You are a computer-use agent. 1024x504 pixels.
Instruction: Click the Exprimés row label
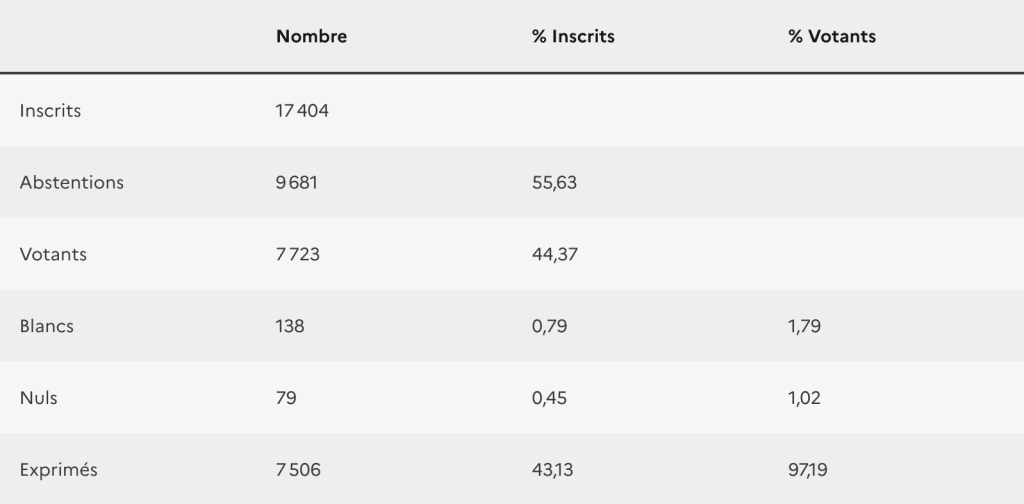pos(58,470)
